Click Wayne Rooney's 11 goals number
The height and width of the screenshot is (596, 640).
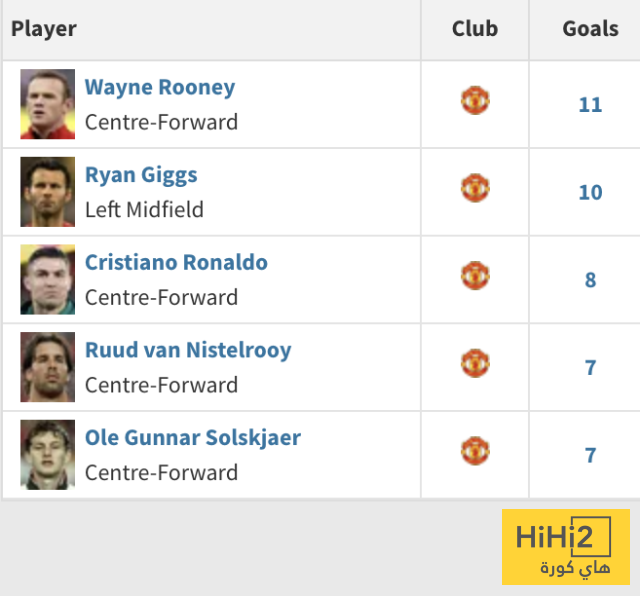coord(590,105)
